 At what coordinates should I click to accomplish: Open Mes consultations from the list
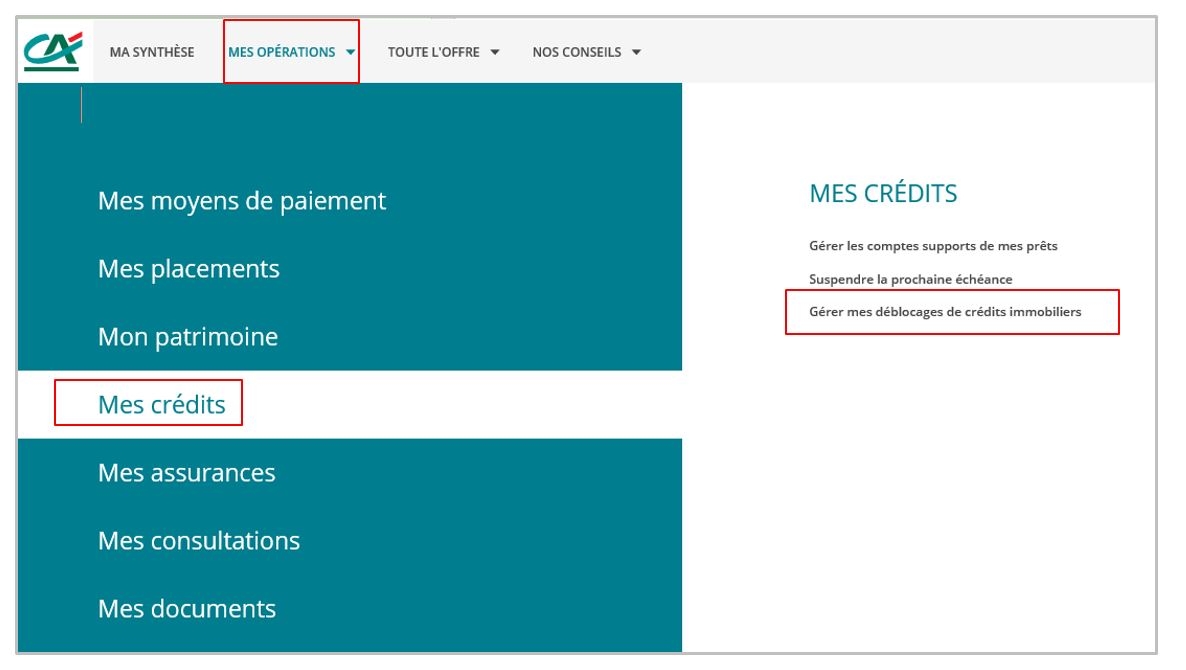point(198,541)
